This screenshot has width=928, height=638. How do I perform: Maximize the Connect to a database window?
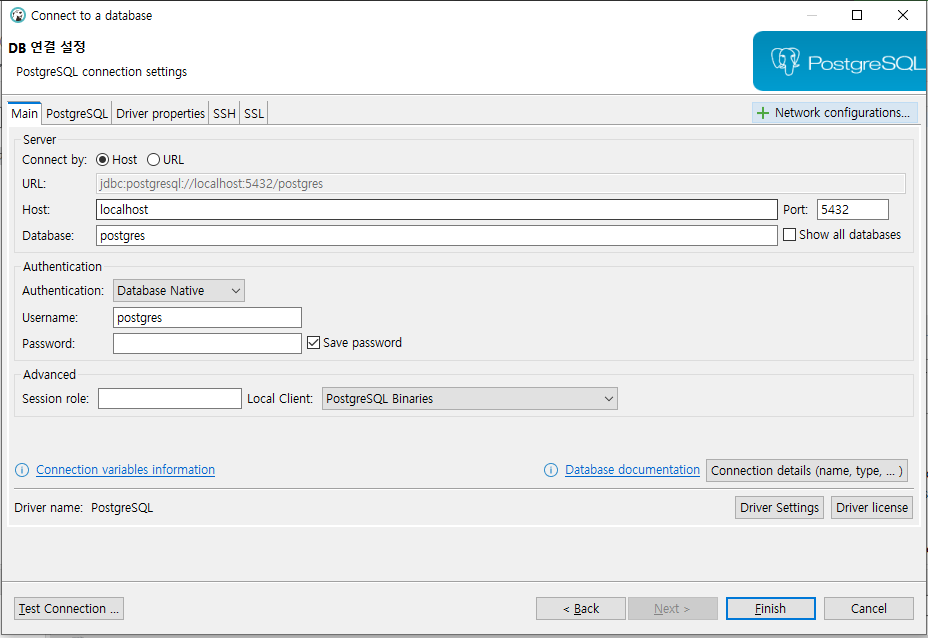pyautogui.click(x=856, y=15)
